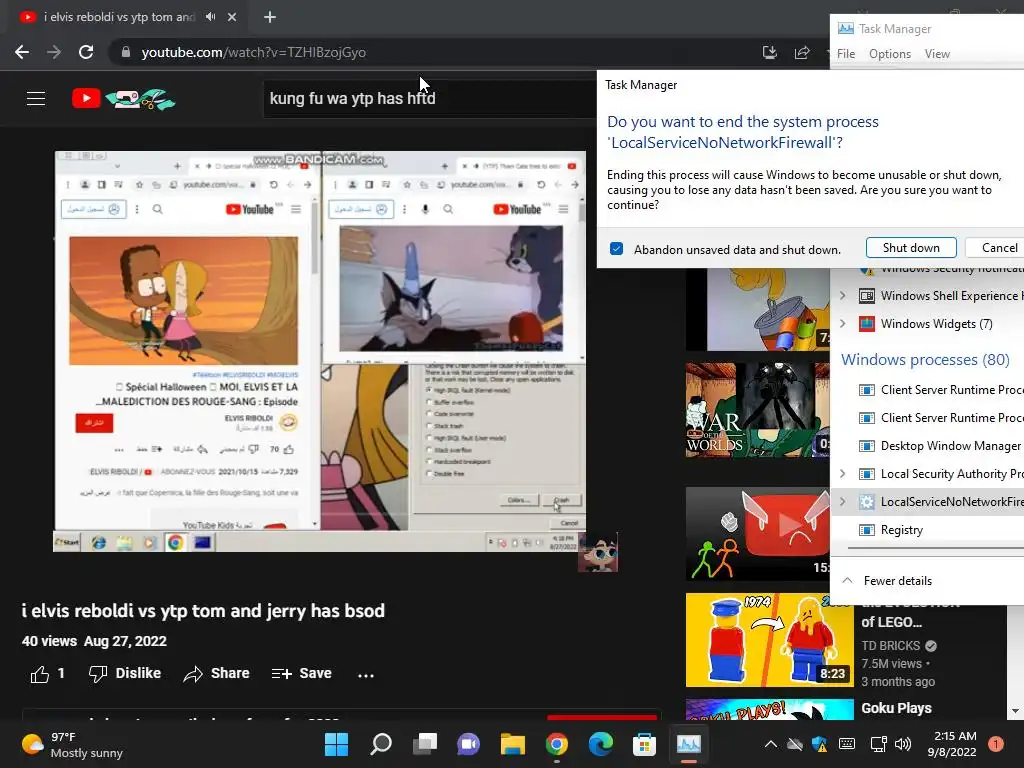Toggle Abandon unsaved data checkbox
The width and height of the screenshot is (1024, 768).
coord(616,249)
